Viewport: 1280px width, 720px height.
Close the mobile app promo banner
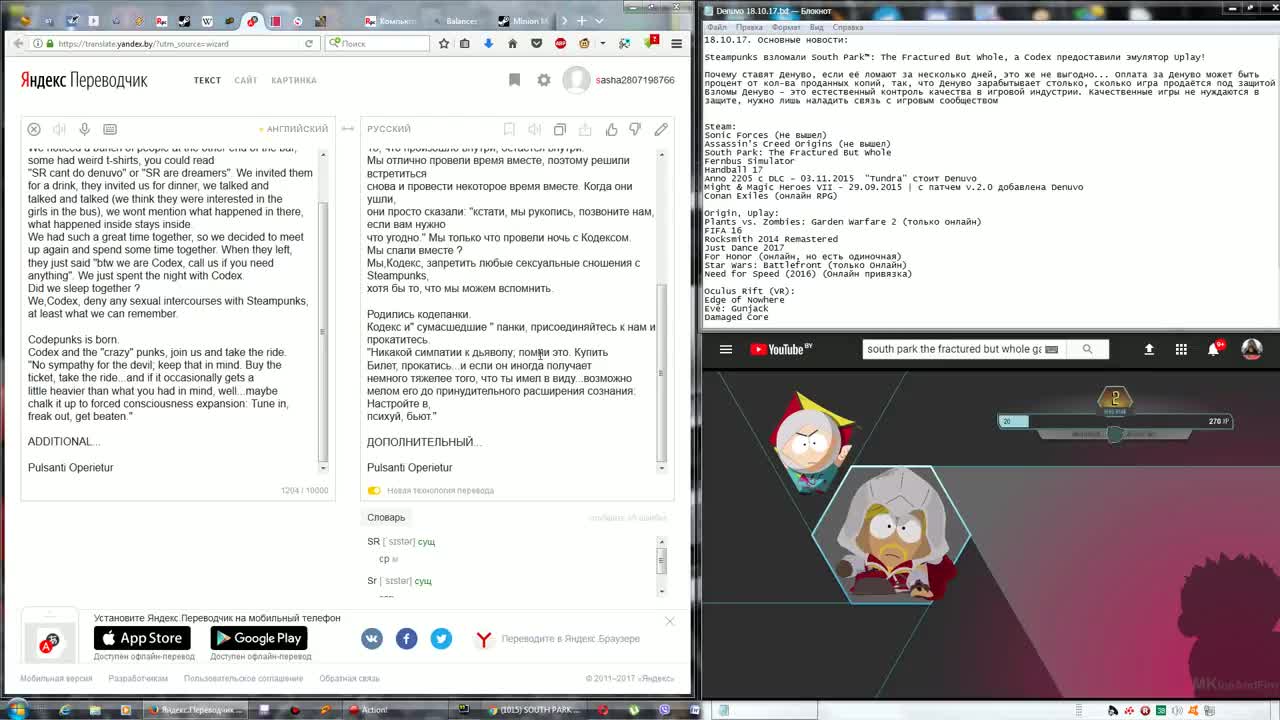[x=669, y=621]
